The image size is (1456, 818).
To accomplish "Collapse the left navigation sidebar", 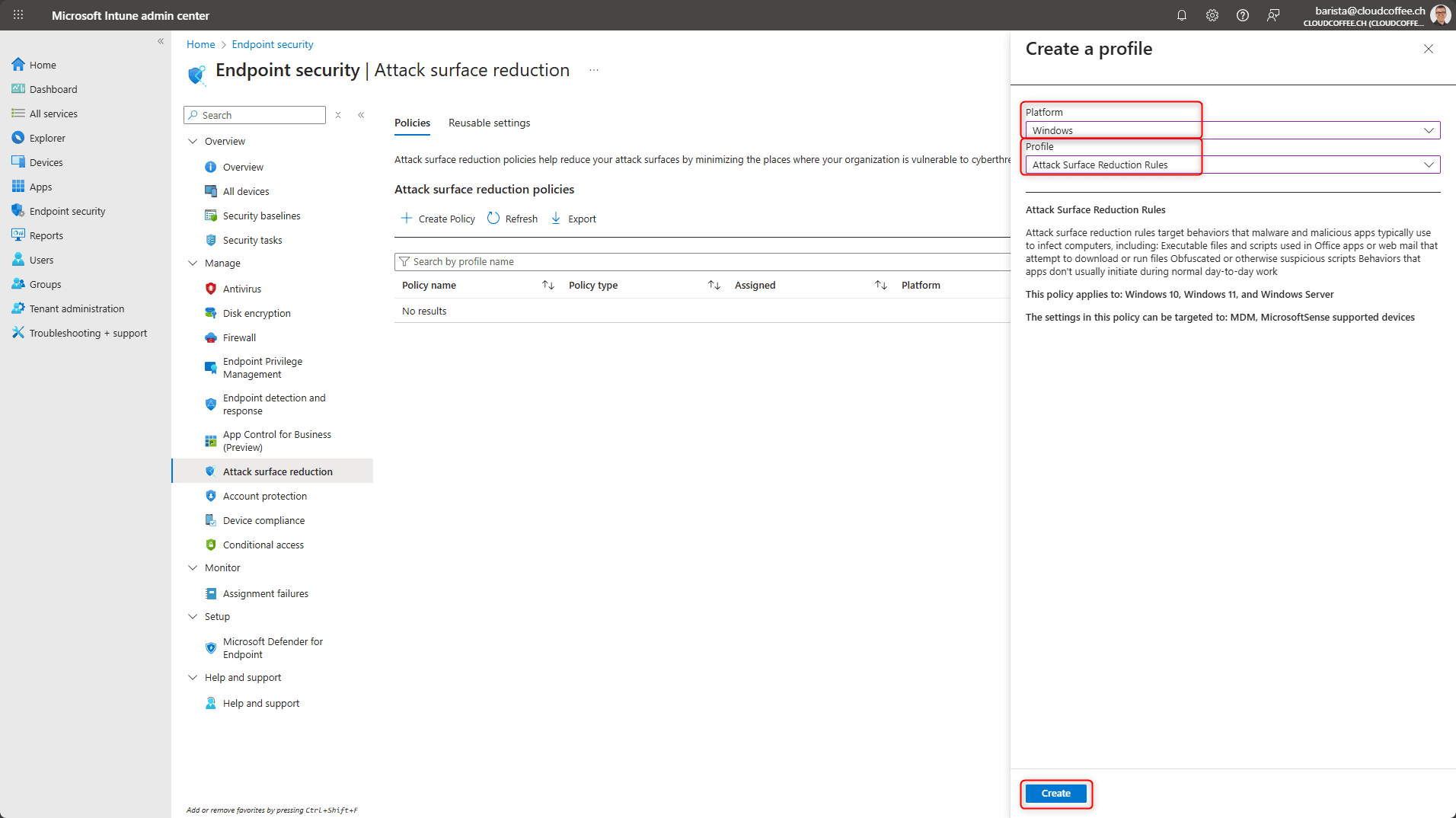I will (161, 41).
